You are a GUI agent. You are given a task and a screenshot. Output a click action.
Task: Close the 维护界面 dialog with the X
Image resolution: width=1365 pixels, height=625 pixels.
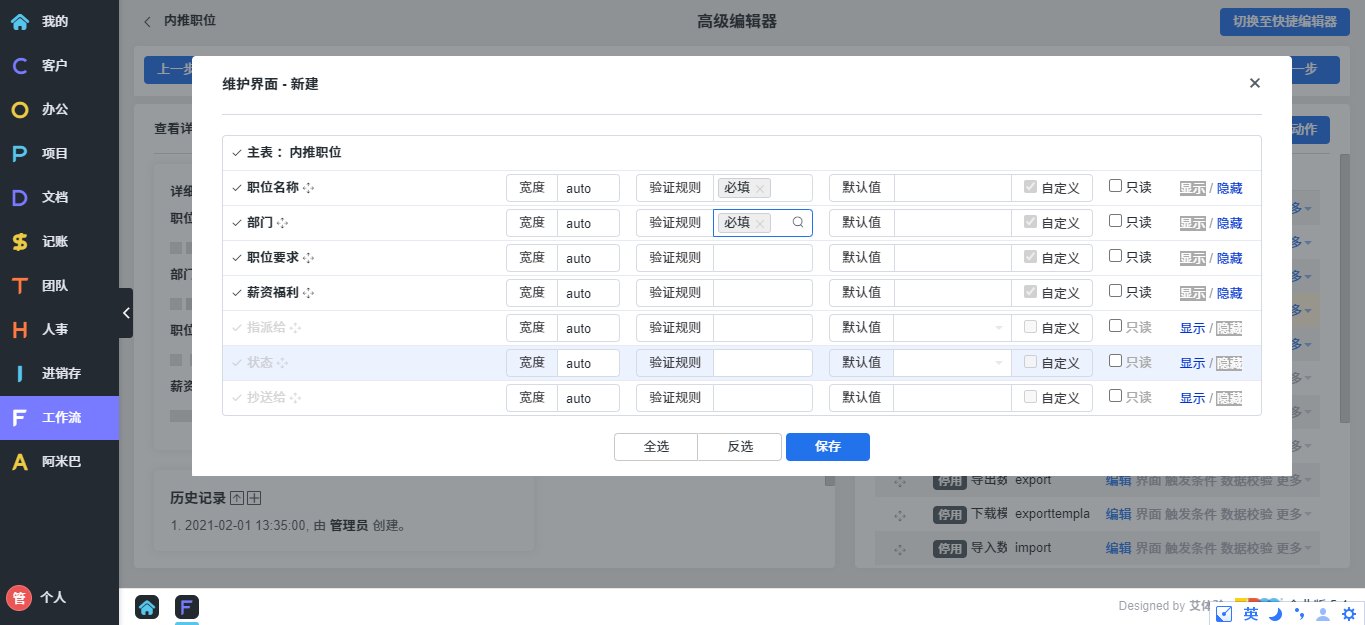click(1254, 83)
